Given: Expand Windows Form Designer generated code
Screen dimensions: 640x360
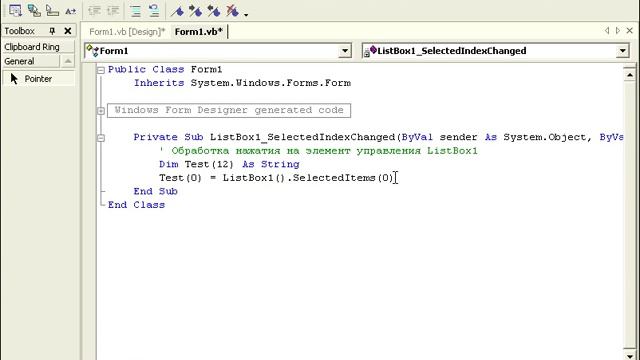Looking at the screenshot, I should coord(101,111).
